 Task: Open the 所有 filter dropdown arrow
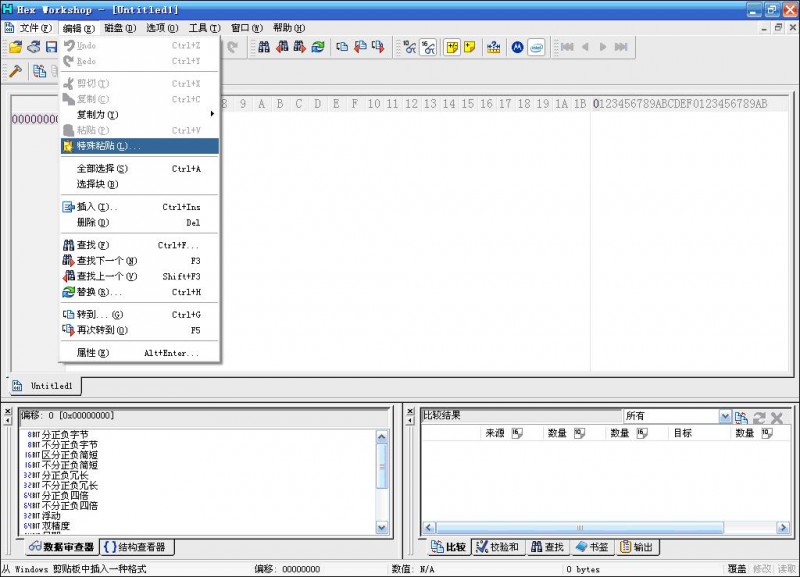click(x=724, y=416)
